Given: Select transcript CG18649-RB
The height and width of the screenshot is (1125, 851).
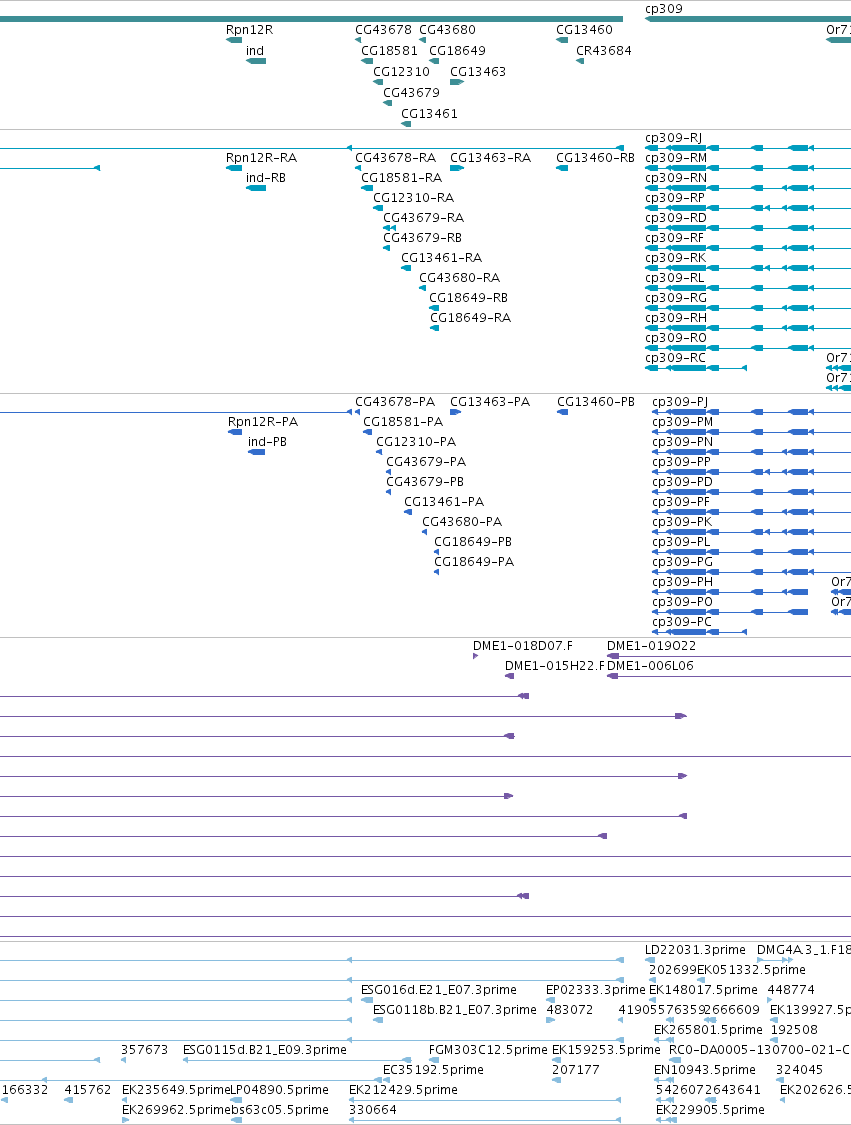Looking at the screenshot, I should (469, 297).
